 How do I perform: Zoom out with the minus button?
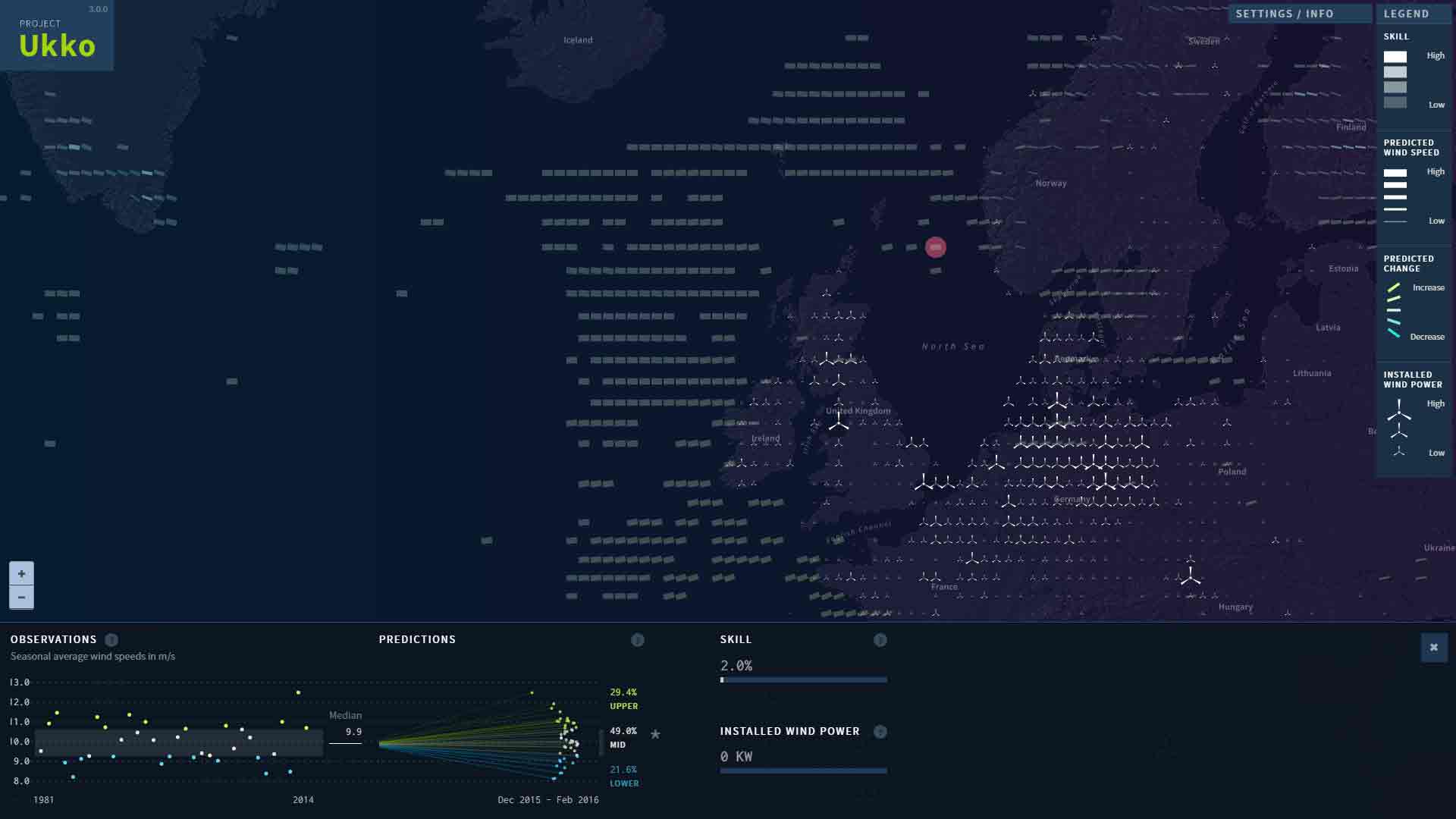pyautogui.click(x=21, y=598)
